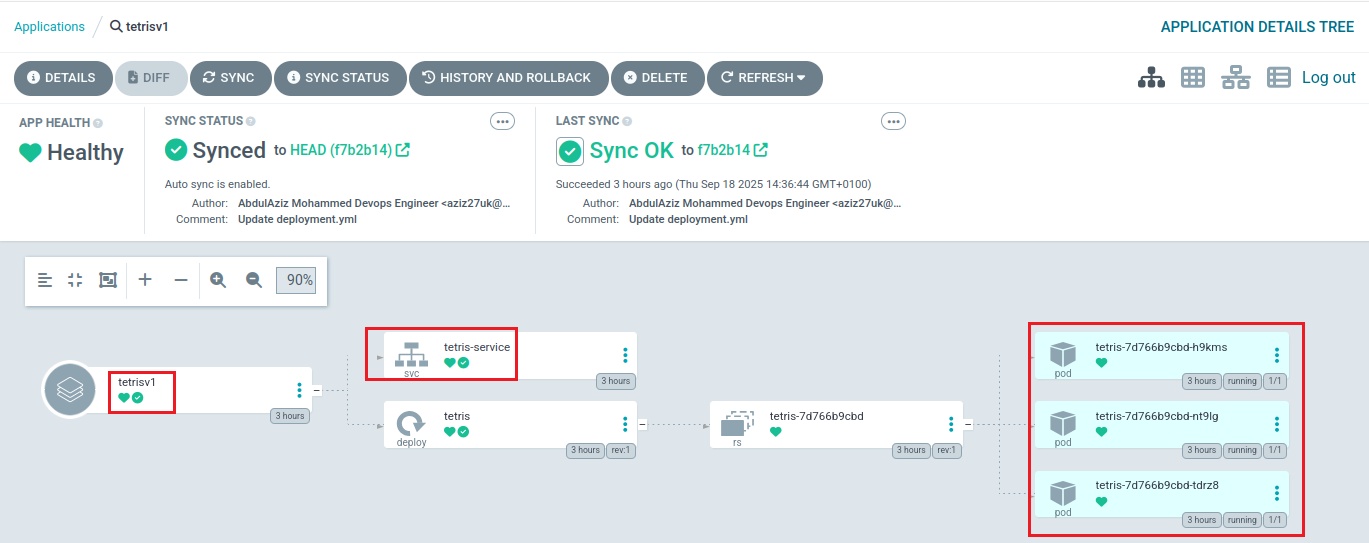This screenshot has height=543, width=1369.
Task: Collapse pods under tetris-7d766b9cbd replicaset
Action: point(968,424)
